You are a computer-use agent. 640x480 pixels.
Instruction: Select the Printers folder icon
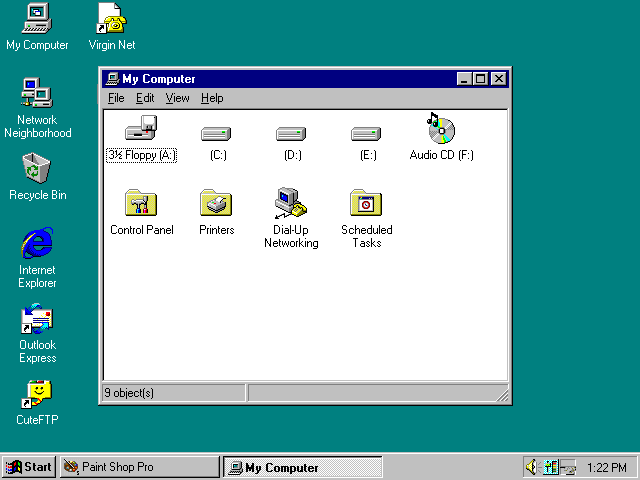[216, 202]
